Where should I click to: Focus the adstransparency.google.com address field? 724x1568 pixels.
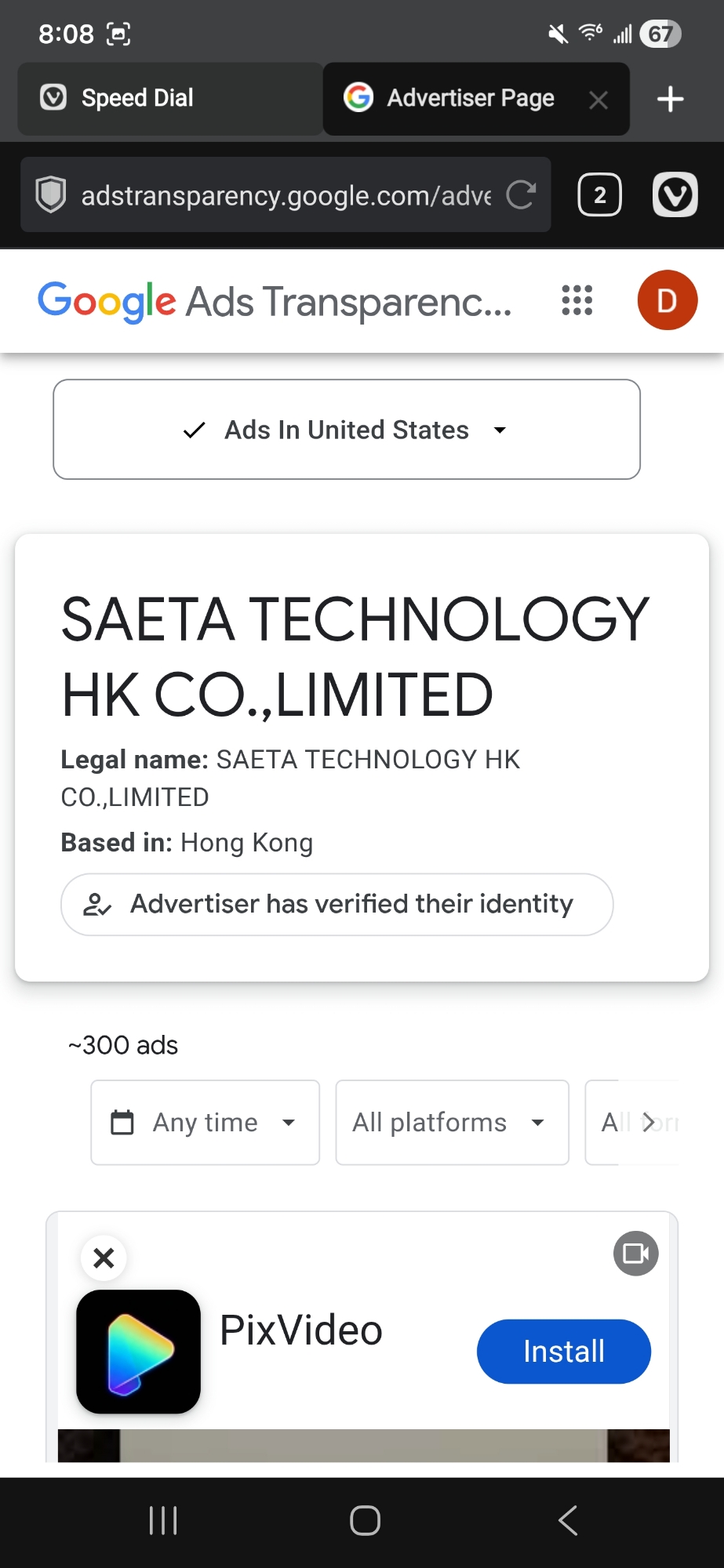(286, 195)
